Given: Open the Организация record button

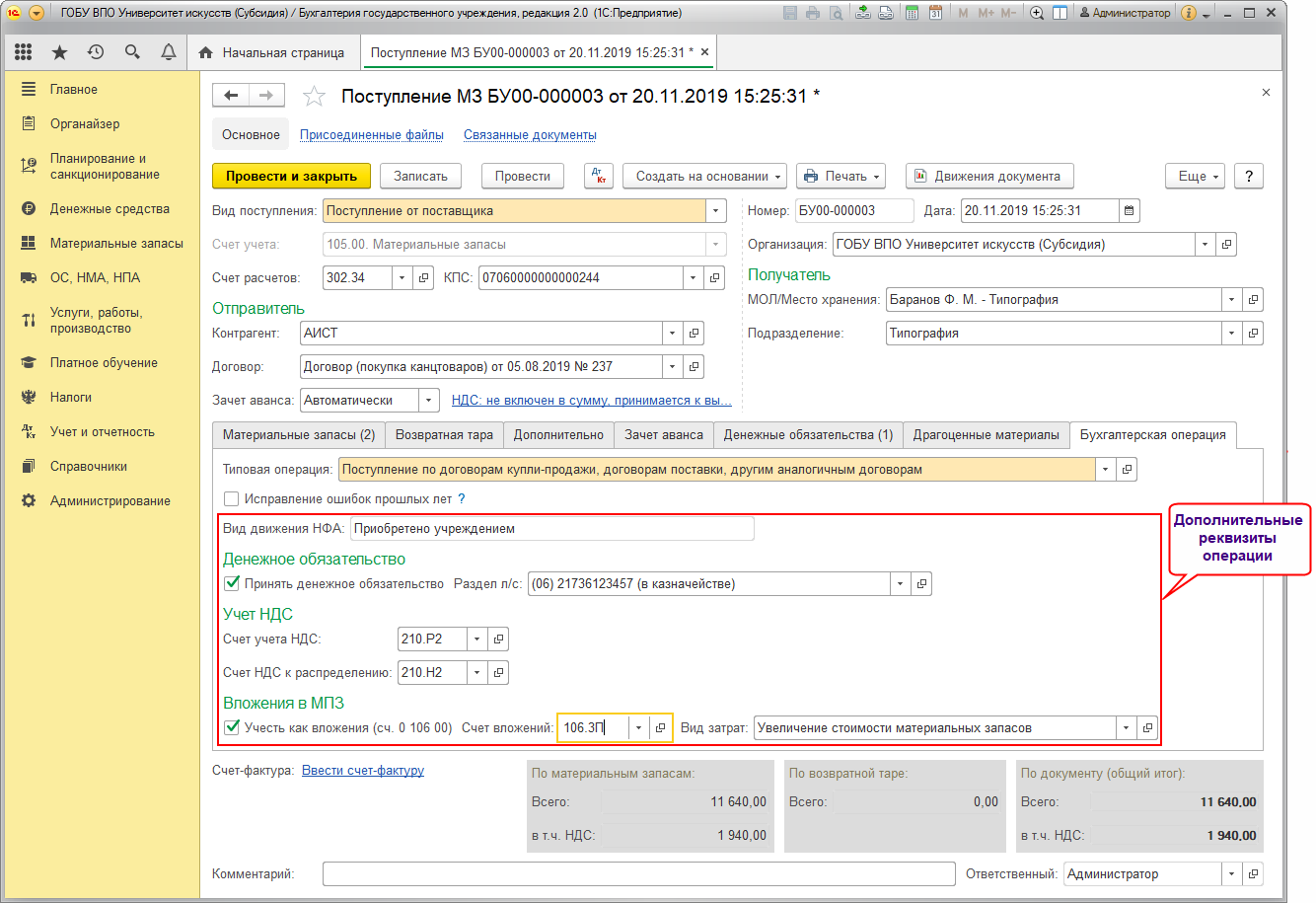Looking at the screenshot, I should (1226, 244).
